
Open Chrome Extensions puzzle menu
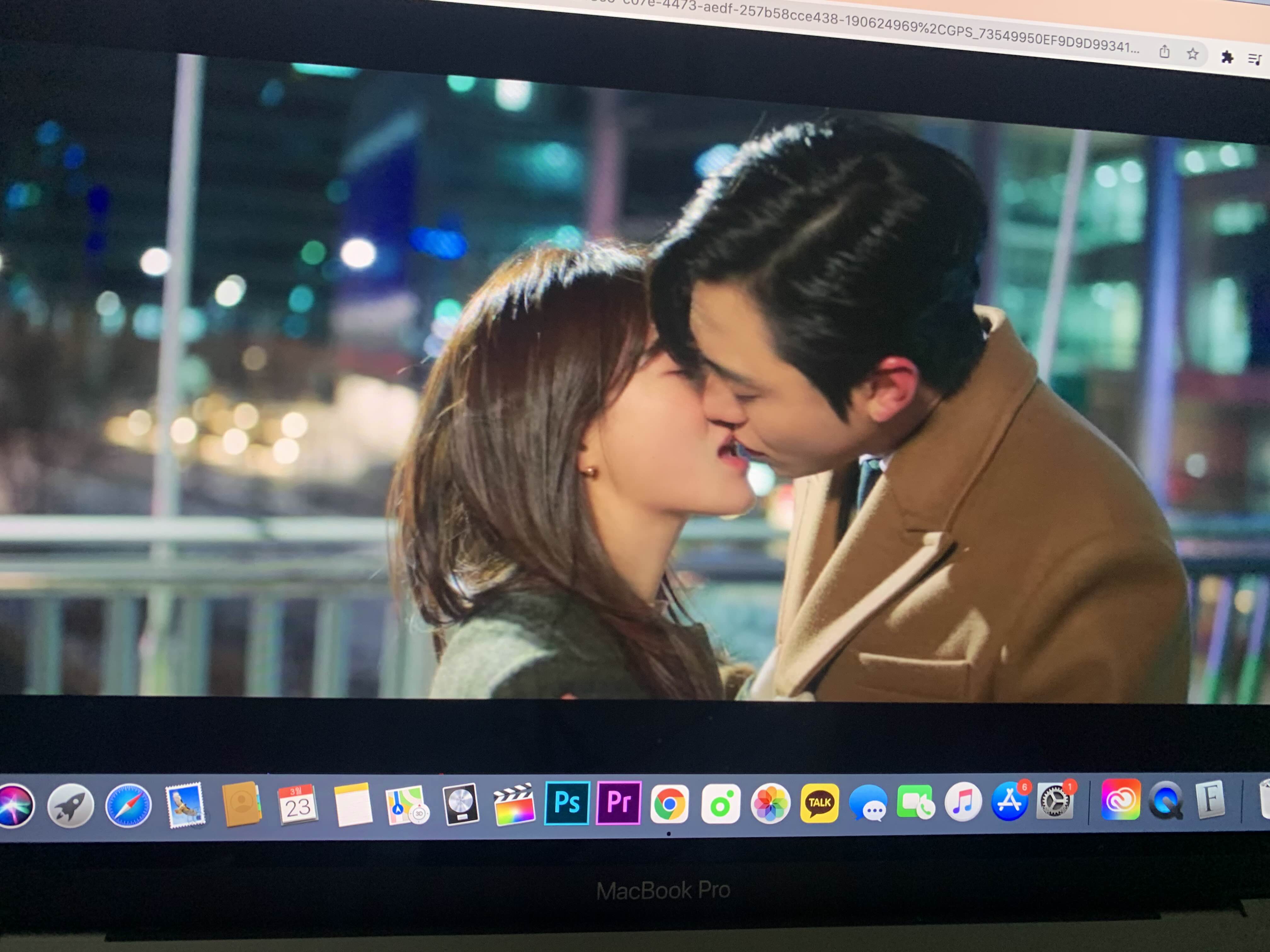1227,57
